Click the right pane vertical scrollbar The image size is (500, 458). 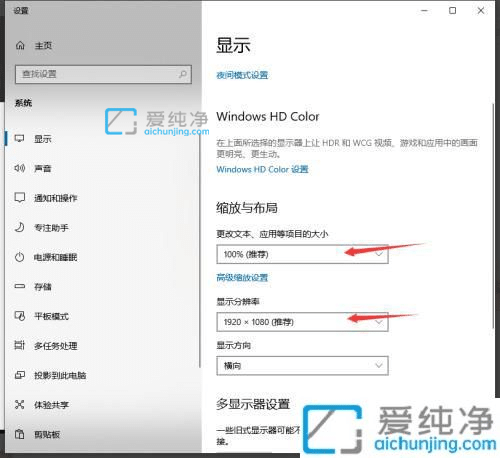[493, 217]
